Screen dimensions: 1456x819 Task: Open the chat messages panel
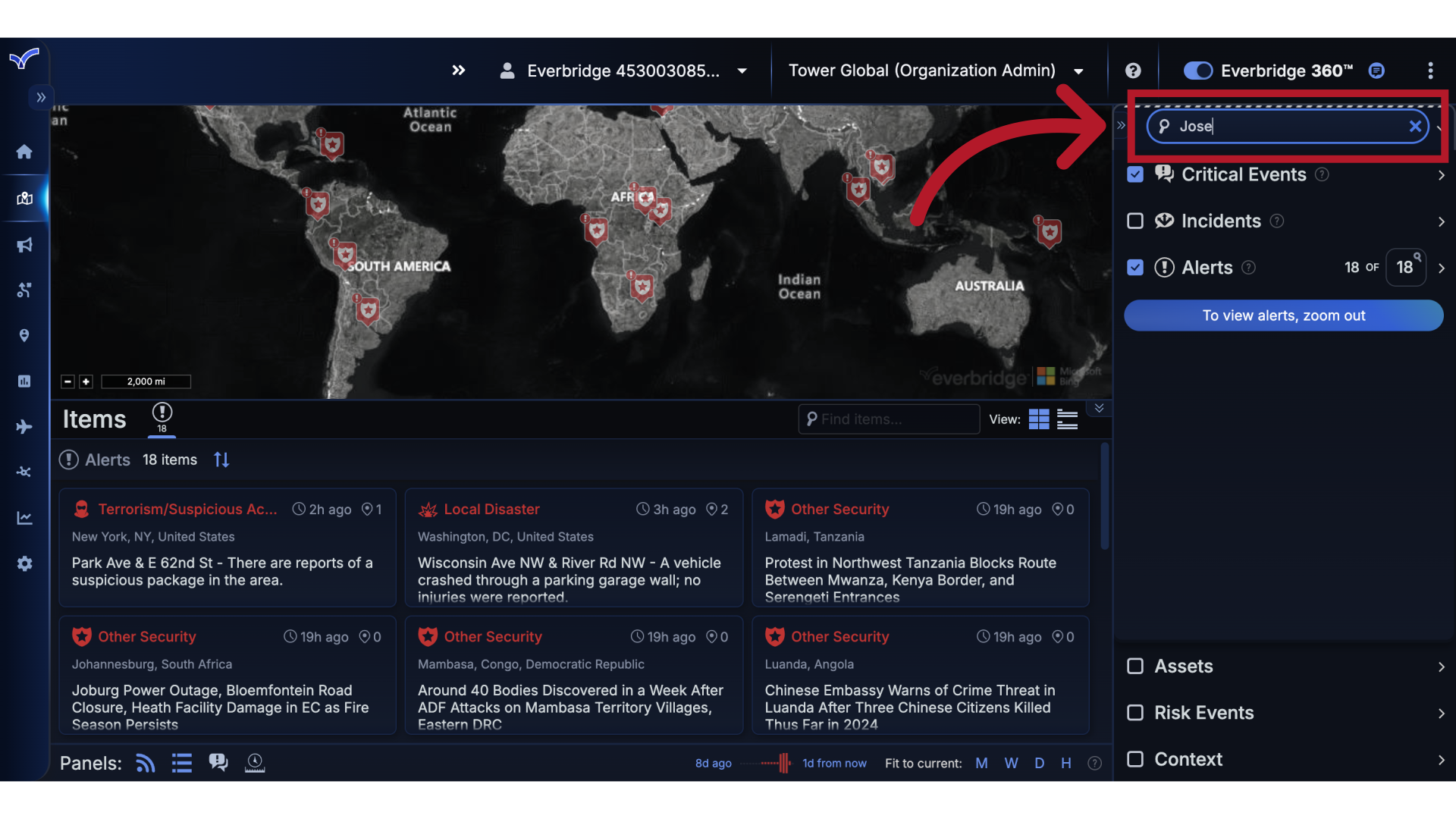pyautogui.click(x=218, y=762)
